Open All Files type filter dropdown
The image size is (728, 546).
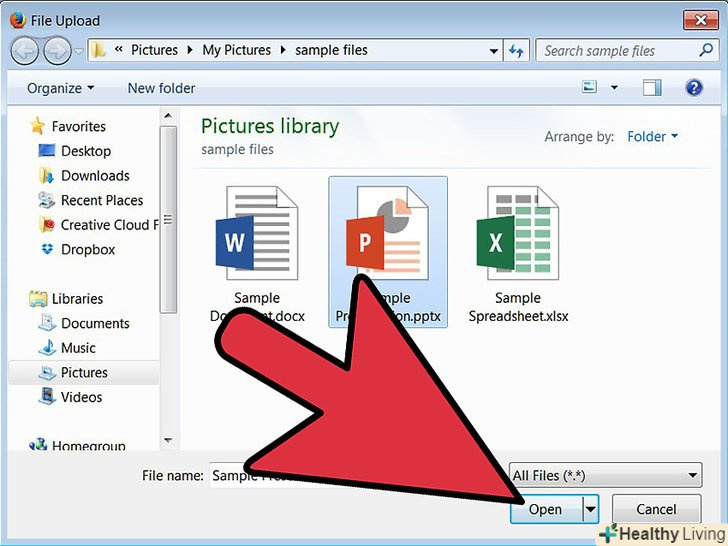coord(605,475)
